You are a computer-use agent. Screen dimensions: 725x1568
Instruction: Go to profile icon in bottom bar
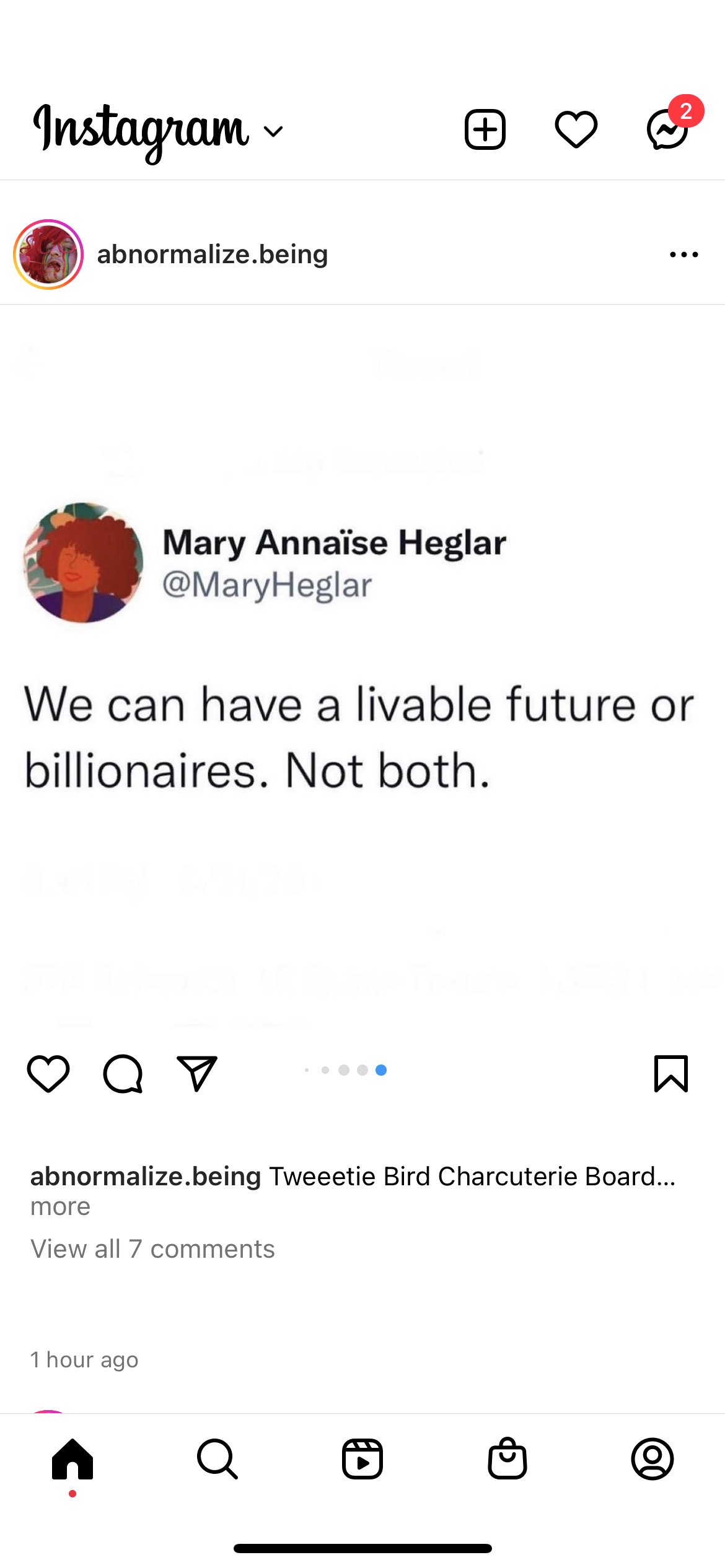pos(652,1458)
